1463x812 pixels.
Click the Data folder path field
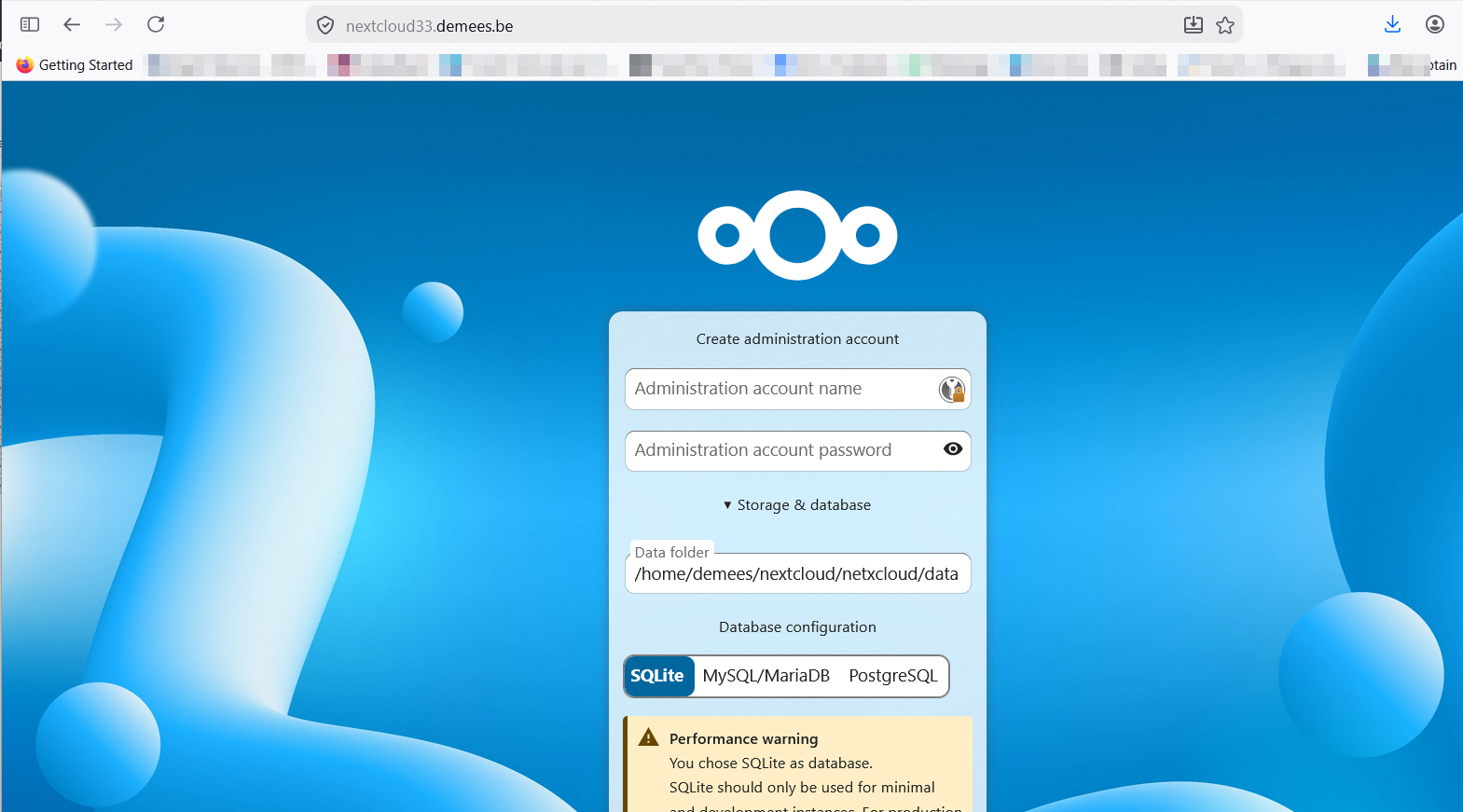click(x=797, y=574)
